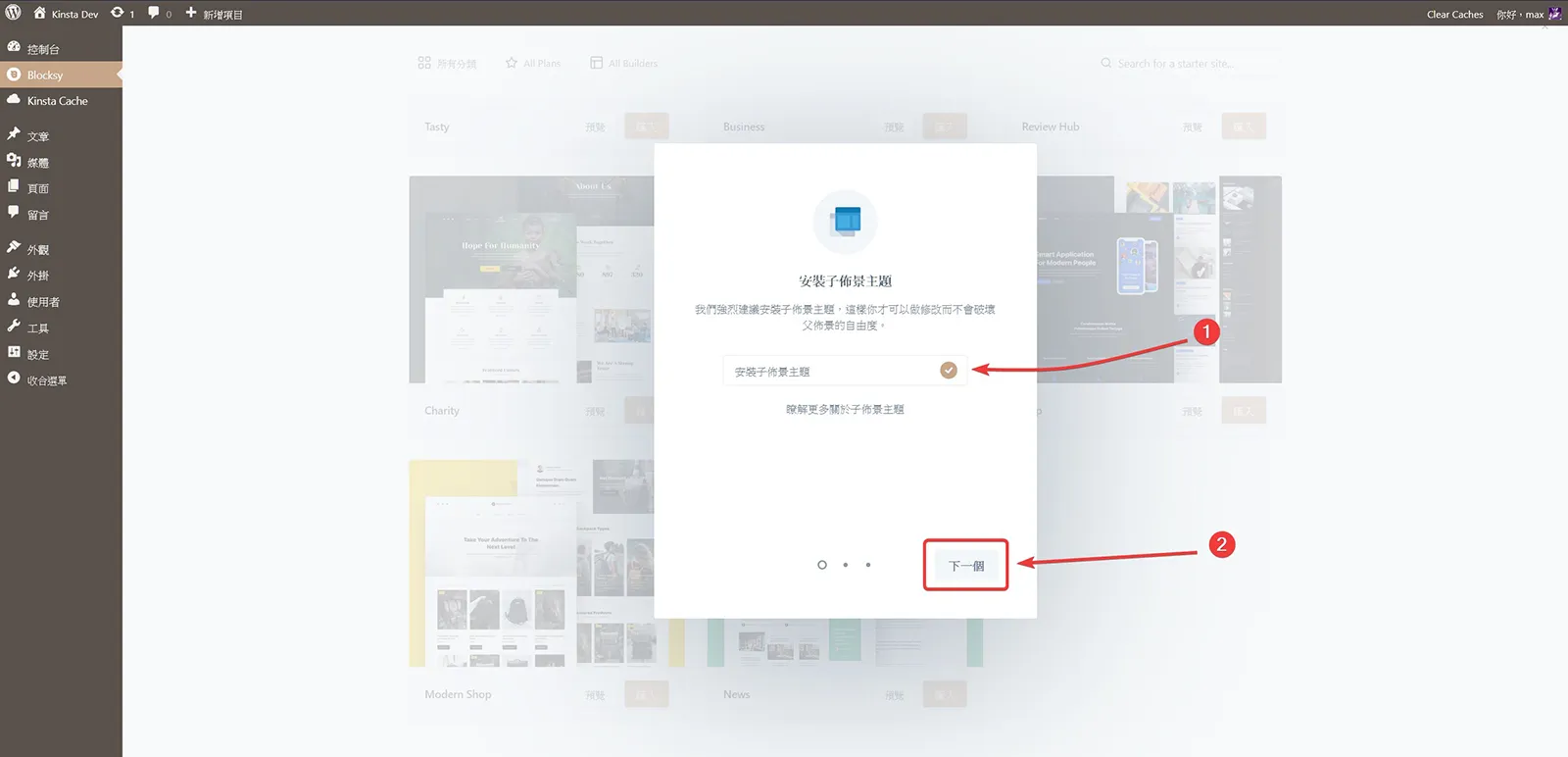Click the pushpin icon beside 文章

14,134
